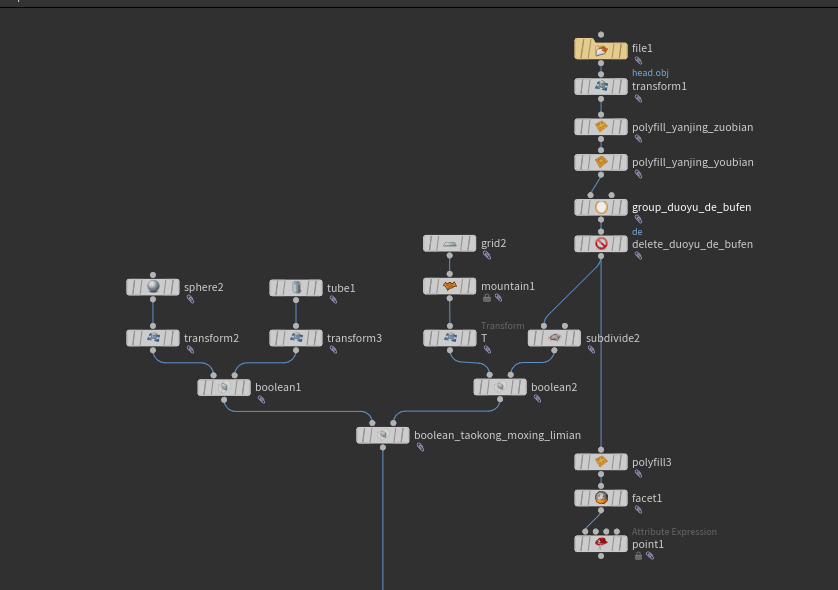Viewport: 838px width, 590px height.
Task: Select the point1 node icon
Action: coord(601,544)
